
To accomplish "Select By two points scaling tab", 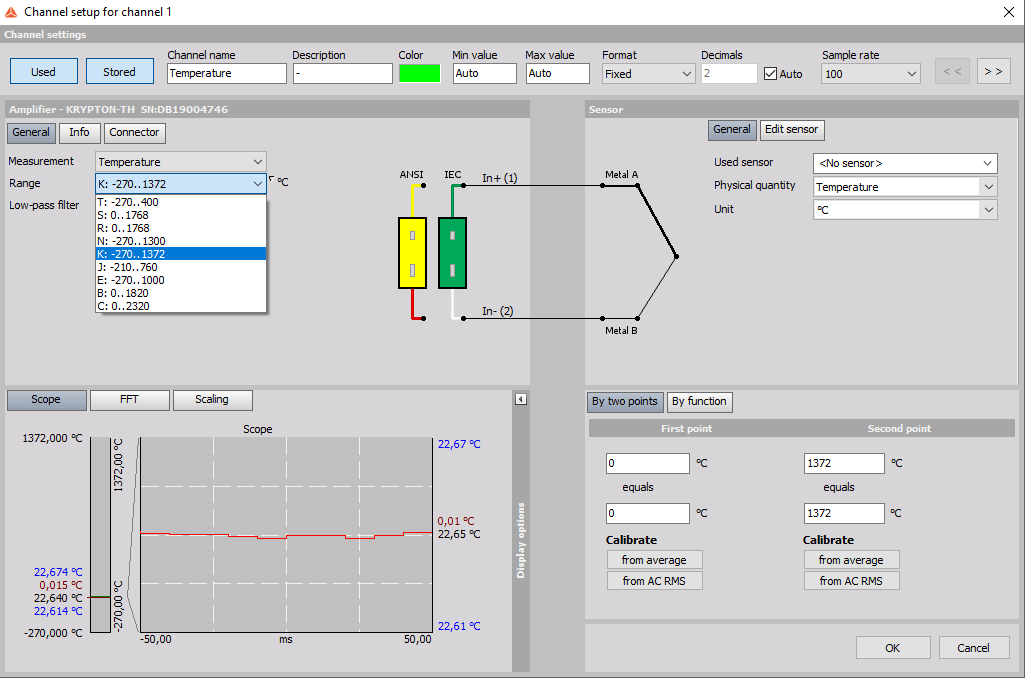I will [x=625, y=401].
